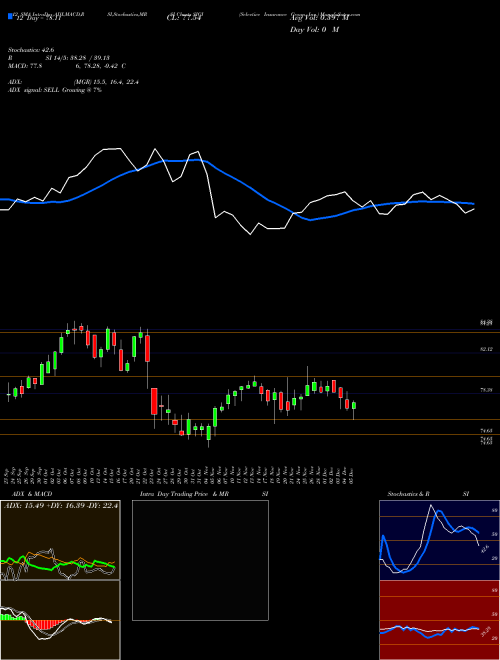Click the empty Intra Day Trading Price panel
500x660 pixels.
click(x=200, y=560)
